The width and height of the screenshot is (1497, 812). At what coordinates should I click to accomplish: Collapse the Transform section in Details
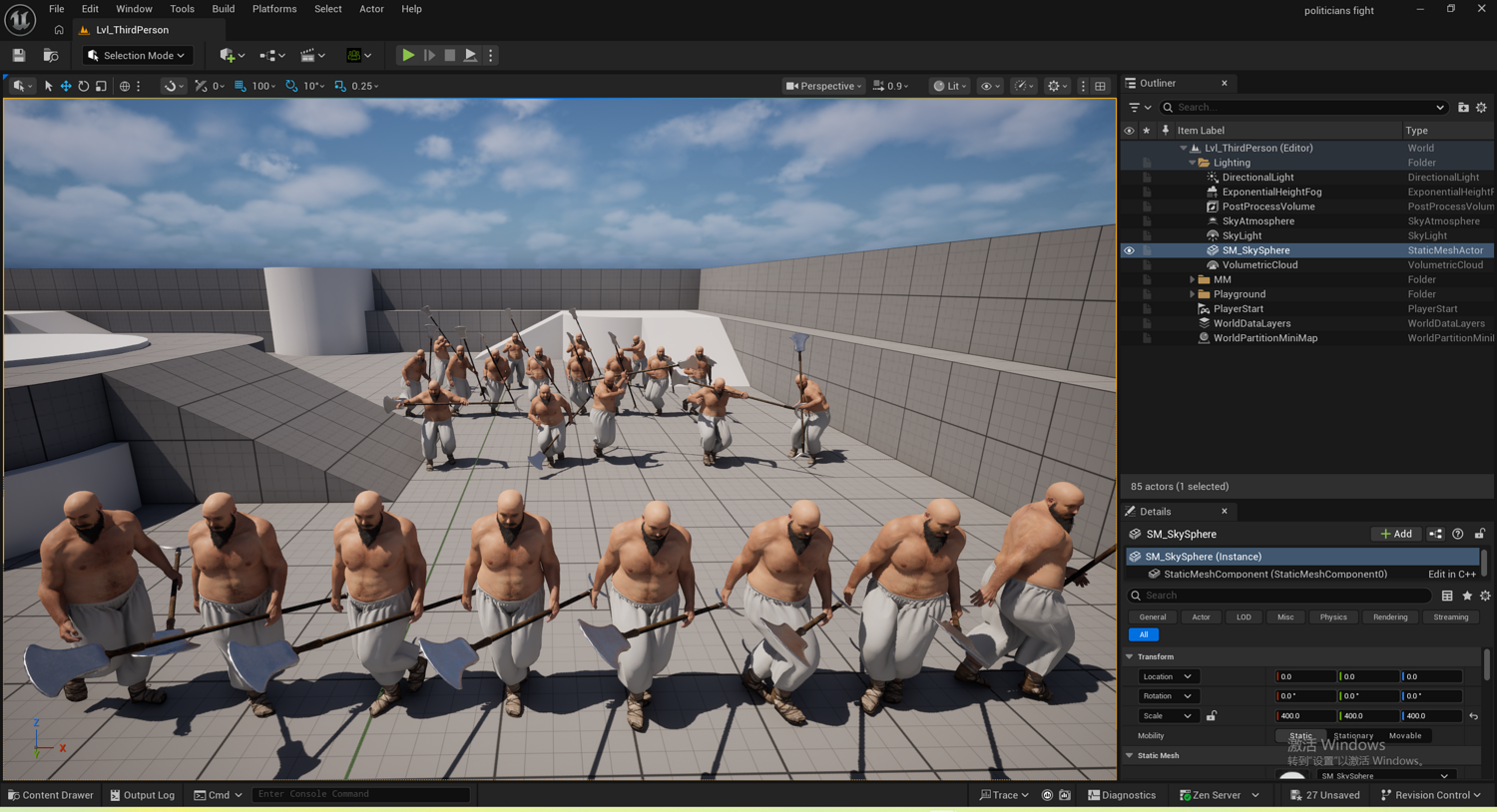coord(1130,657)
